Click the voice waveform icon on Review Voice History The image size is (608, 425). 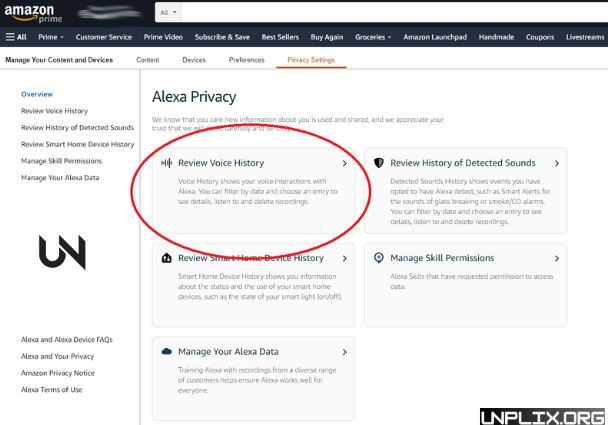tap(167, 163)
